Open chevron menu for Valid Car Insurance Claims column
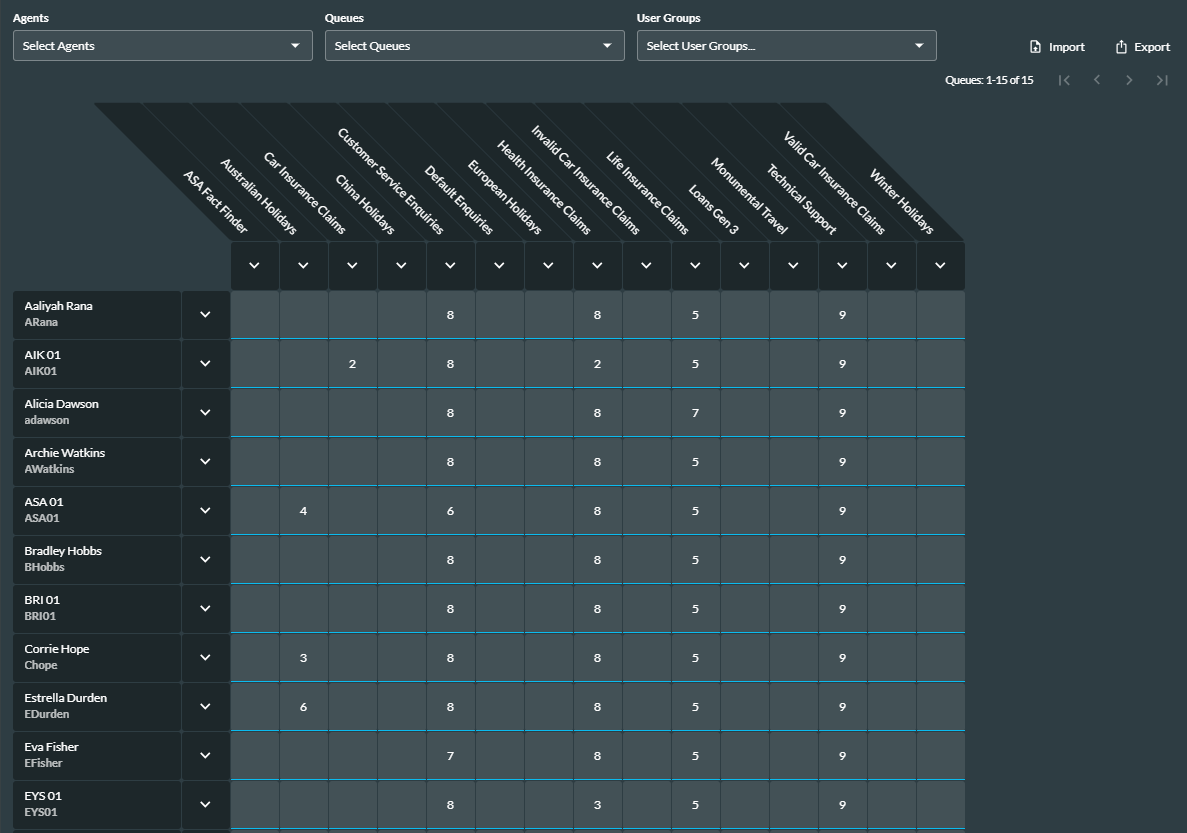Screen dimensions: 1187x833 pos(891,266)
